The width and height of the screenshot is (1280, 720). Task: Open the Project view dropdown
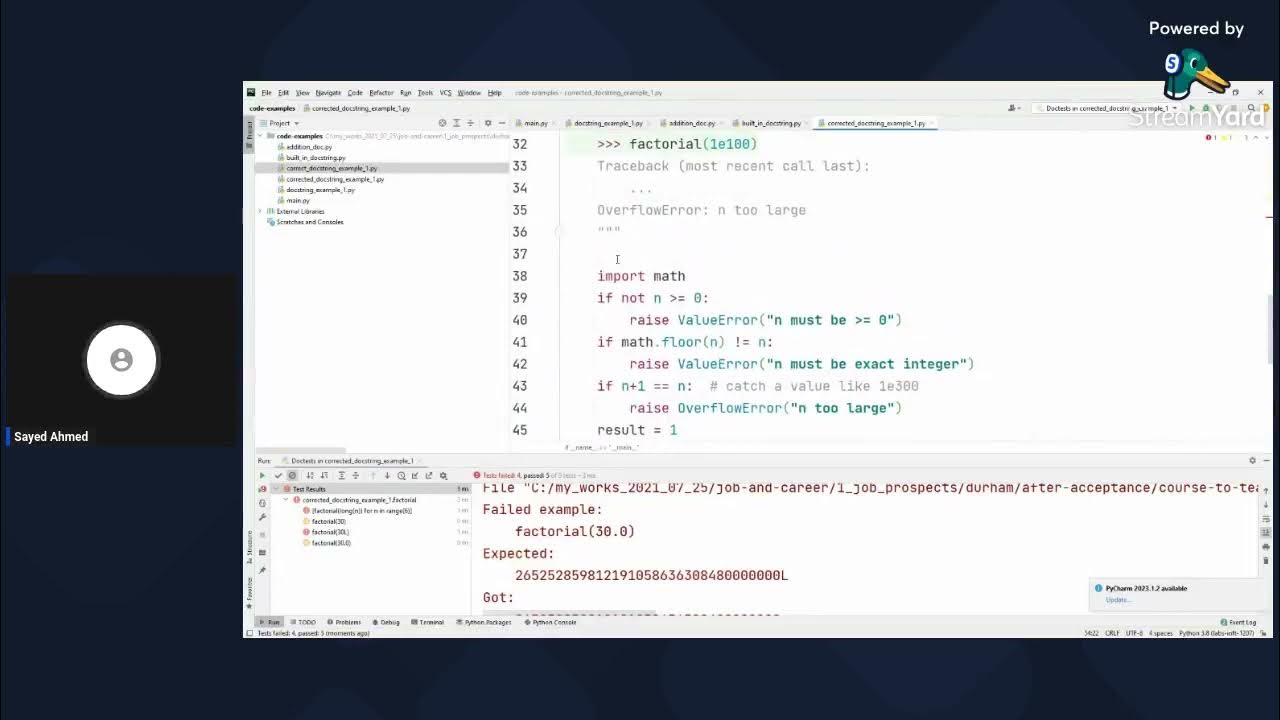coord(284,123)
